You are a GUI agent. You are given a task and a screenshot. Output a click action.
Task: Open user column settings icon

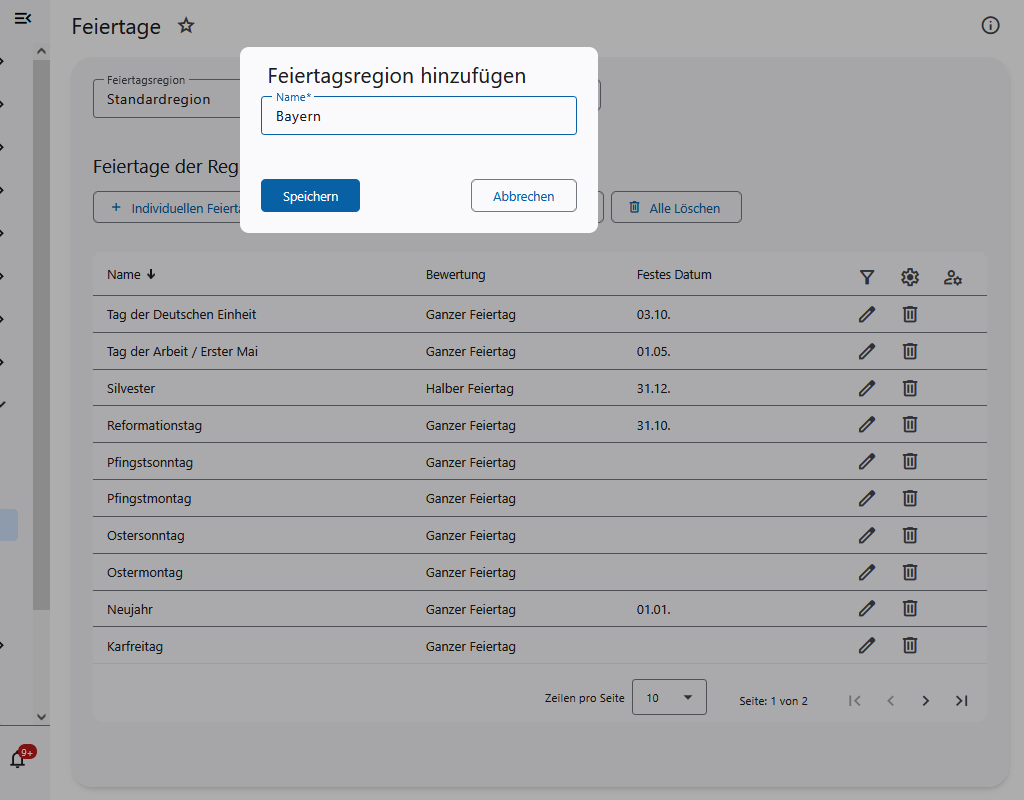click(953, 277)
